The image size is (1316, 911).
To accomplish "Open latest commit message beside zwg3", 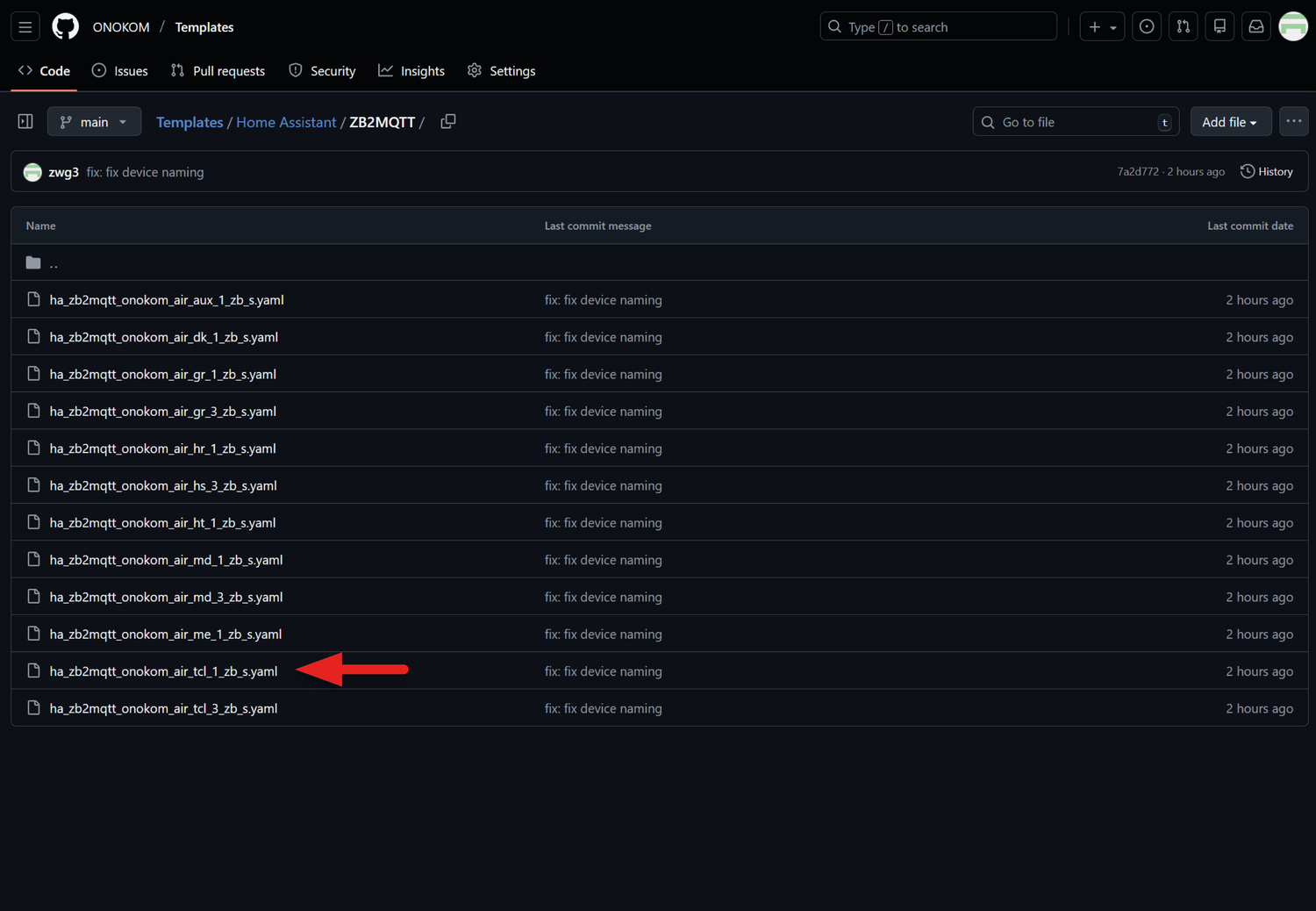I will pos(145,172).
